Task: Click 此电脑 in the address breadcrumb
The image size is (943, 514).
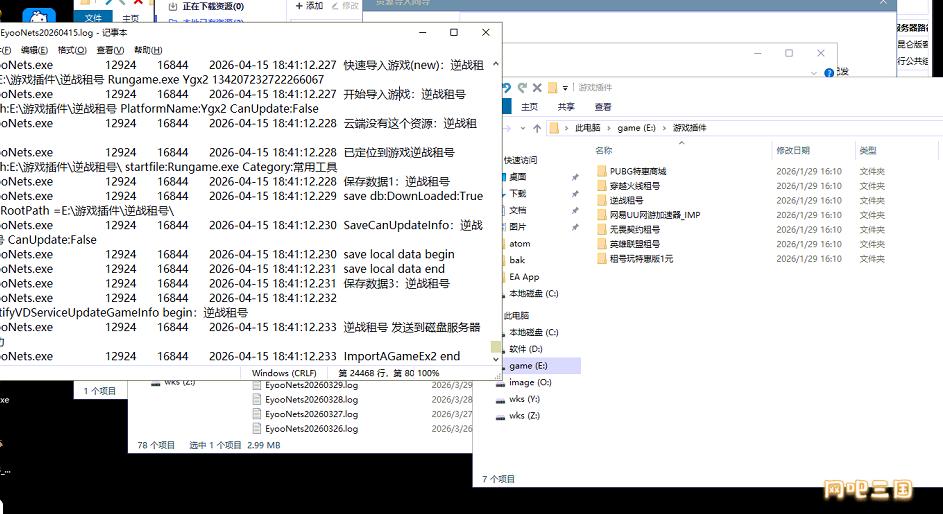Action: pyautogui.click(x=588, y=128)
